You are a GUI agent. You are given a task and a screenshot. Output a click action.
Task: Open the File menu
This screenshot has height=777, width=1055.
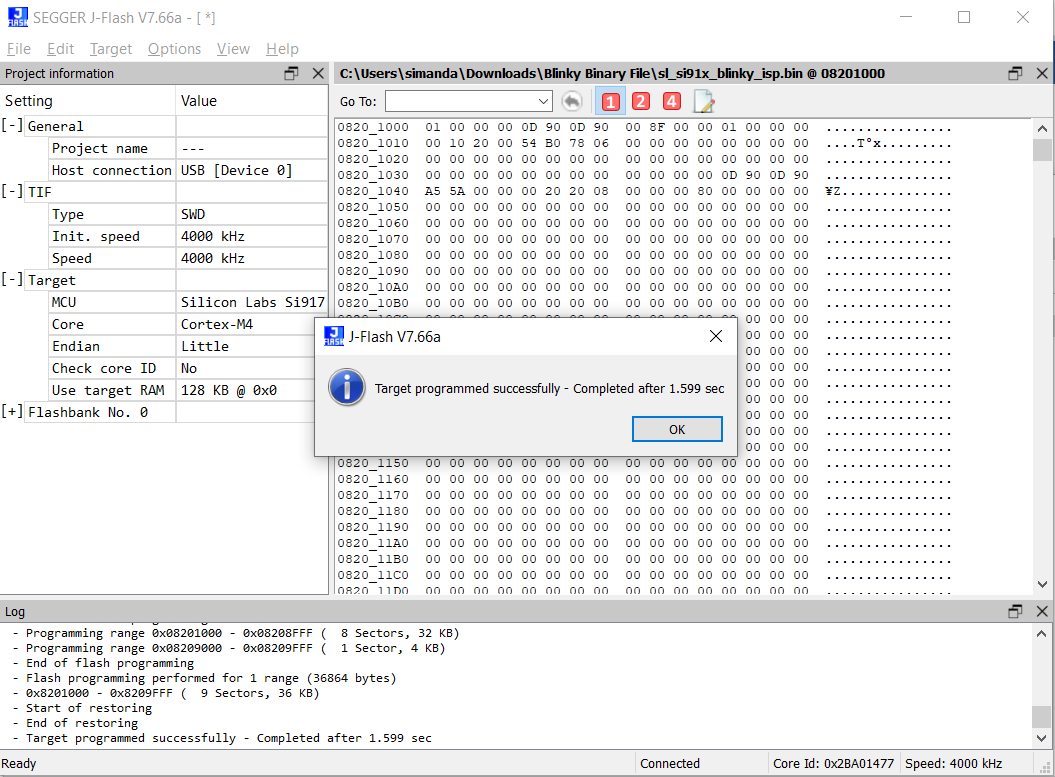(19, 49)
